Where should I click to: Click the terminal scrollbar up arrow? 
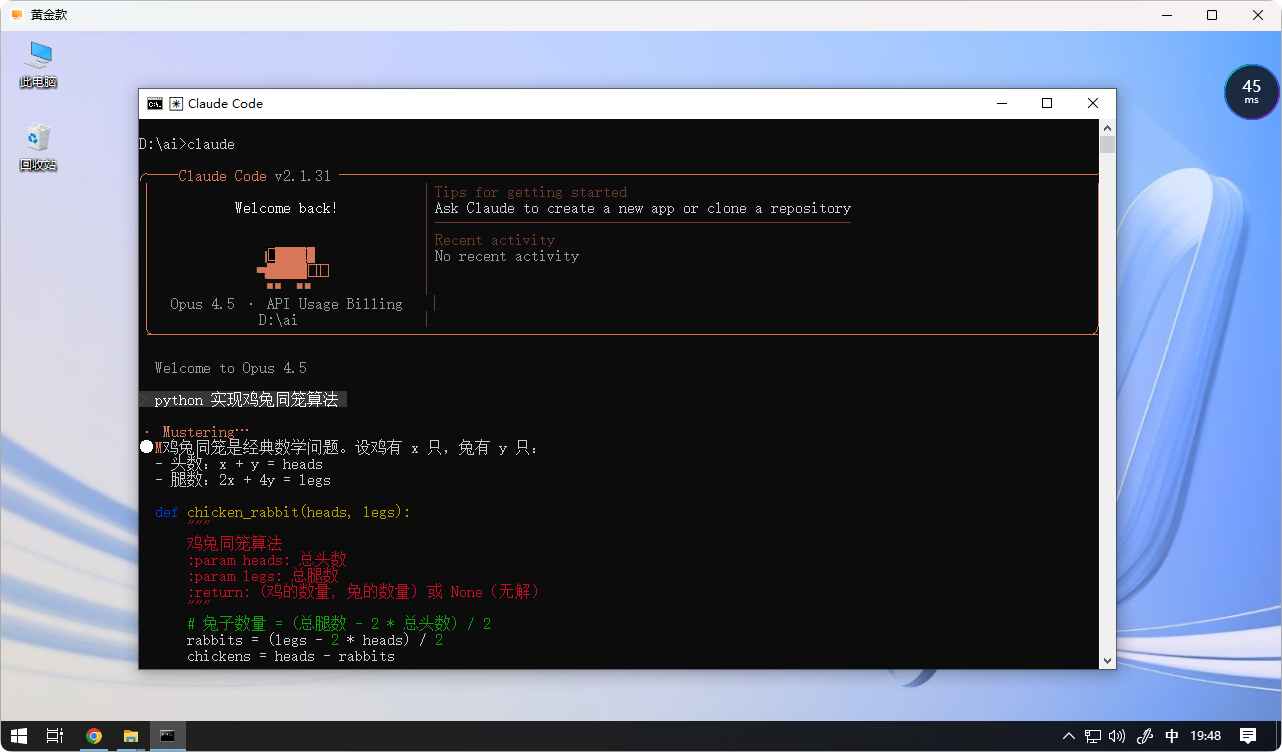(1107, 128)
